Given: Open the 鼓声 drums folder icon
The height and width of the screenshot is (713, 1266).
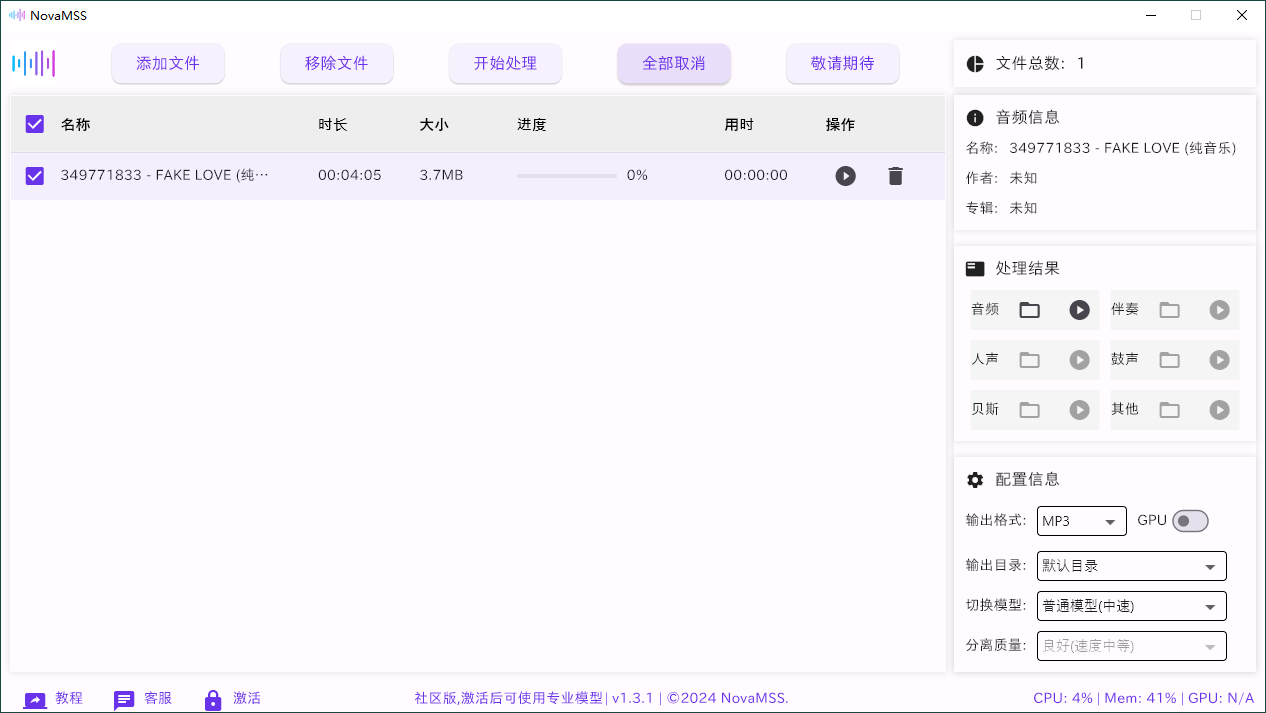Looking at the screenshot, I should 1170,360.
